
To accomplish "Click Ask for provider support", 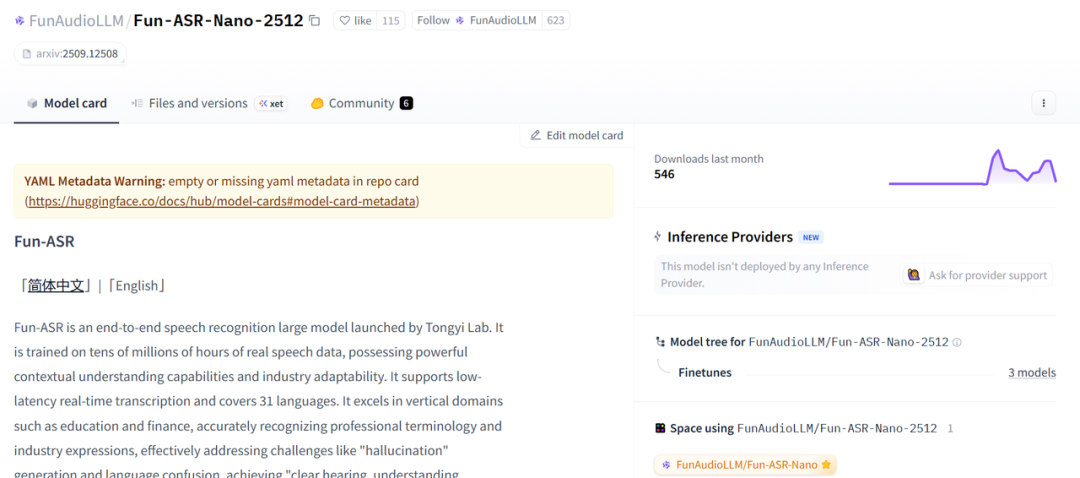I will 978,275.
